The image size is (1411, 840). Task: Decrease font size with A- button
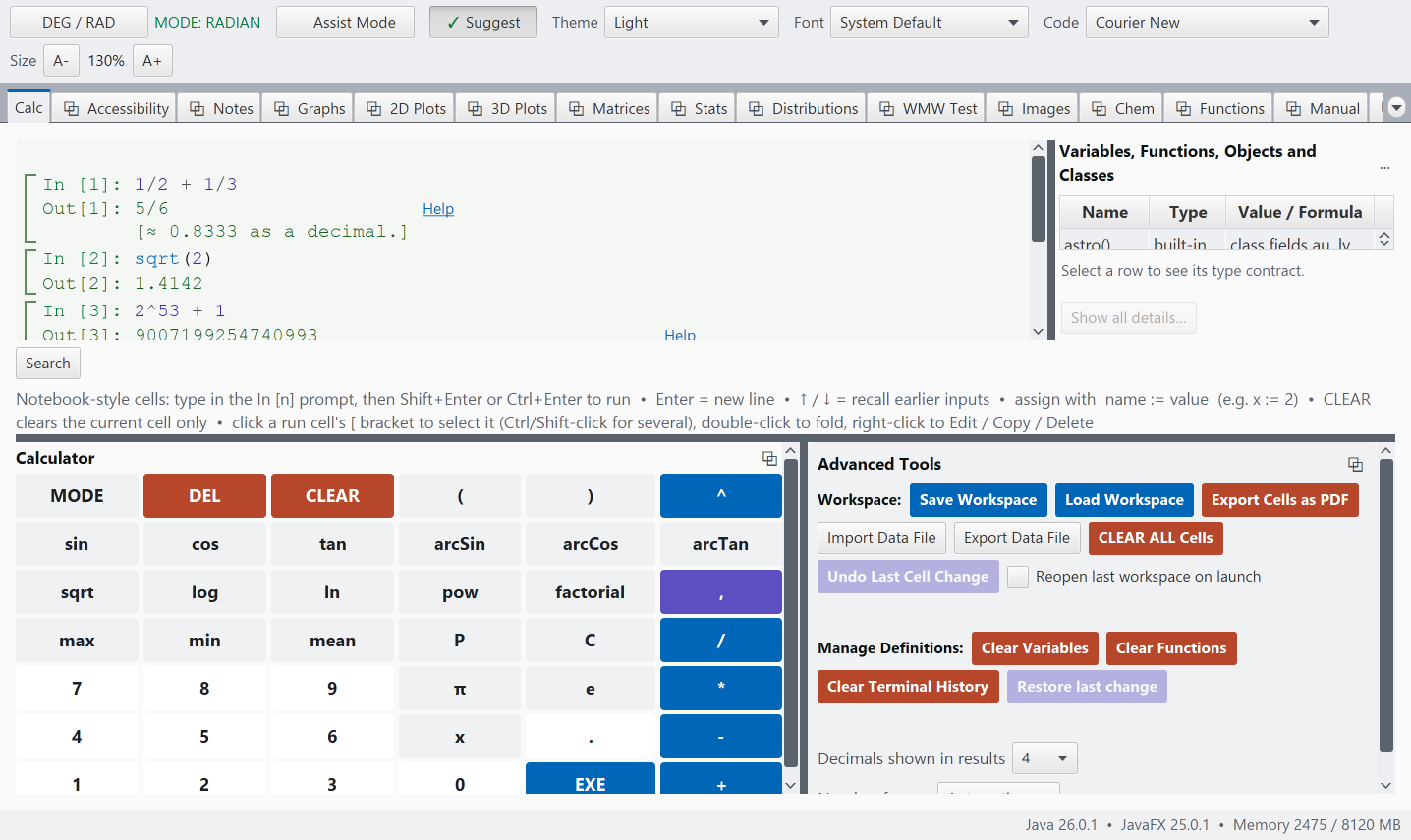tap(60, 61)
